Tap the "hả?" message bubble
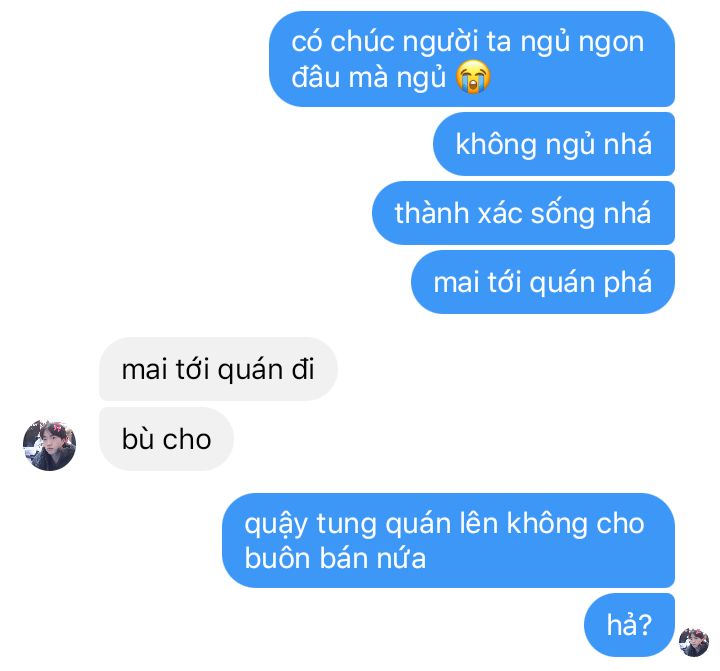 coord(630,625)
